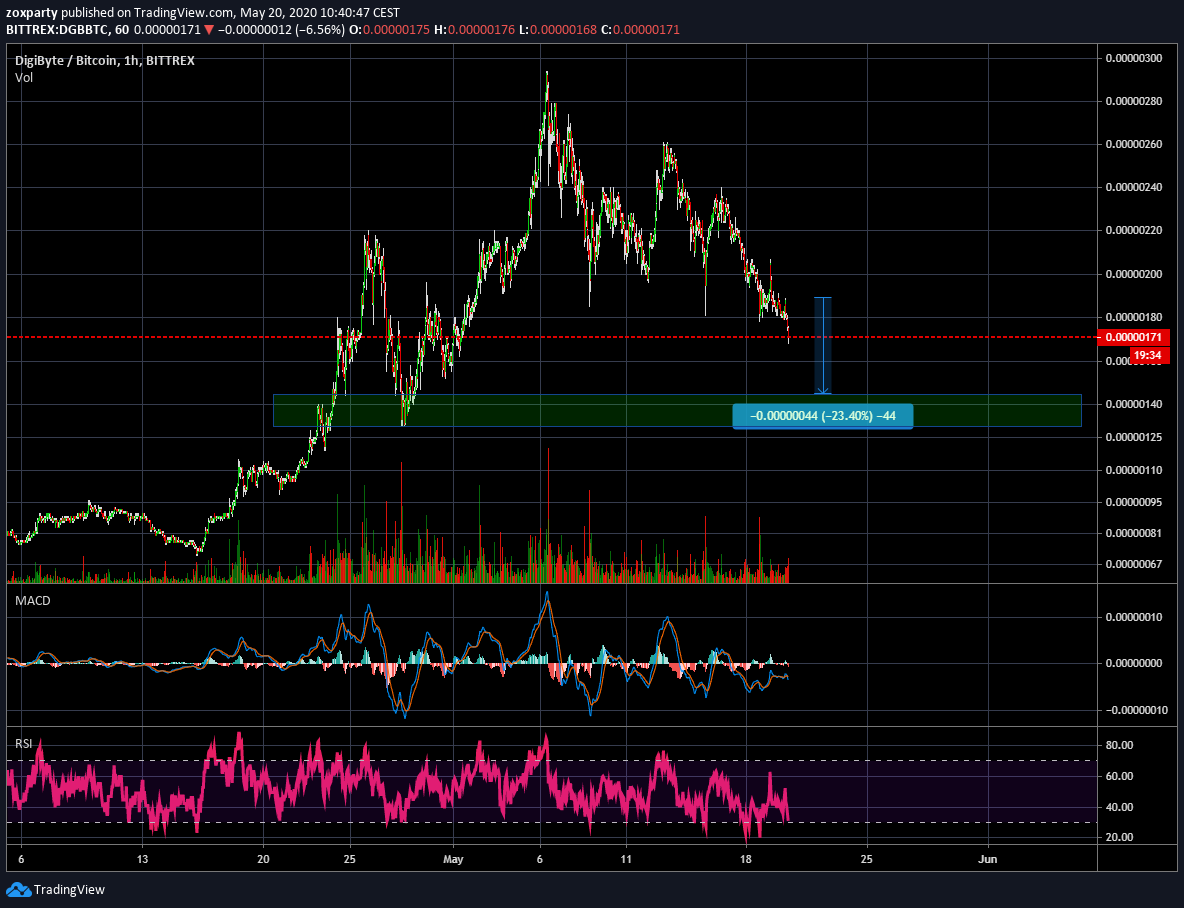Click the Vol indicator label
Viewport: 1184px width, 908px height.
(24, 77)
